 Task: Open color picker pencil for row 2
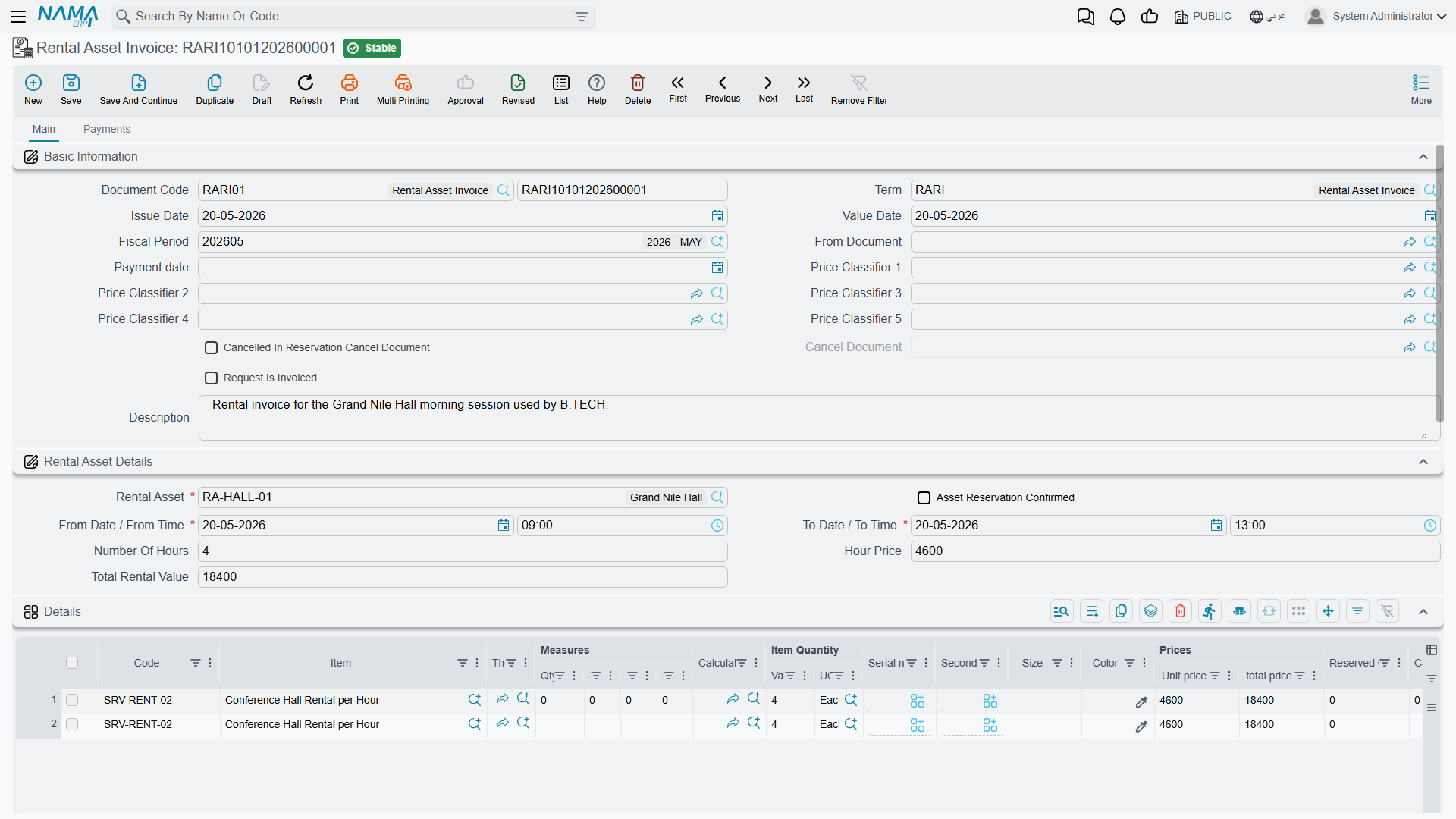tap(1141, 726)
